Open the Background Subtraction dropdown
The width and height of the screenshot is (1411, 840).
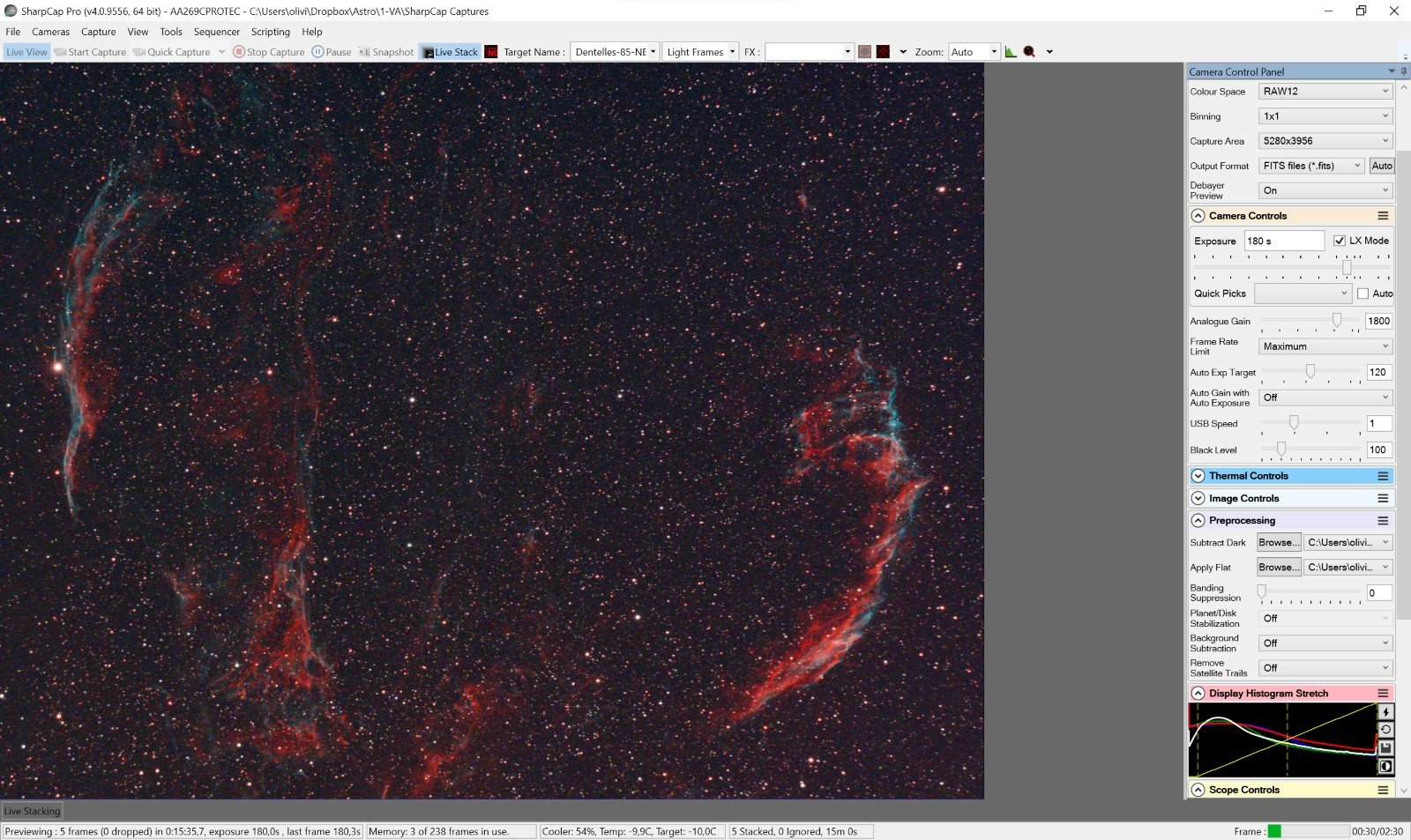(x=1325, y=643)
